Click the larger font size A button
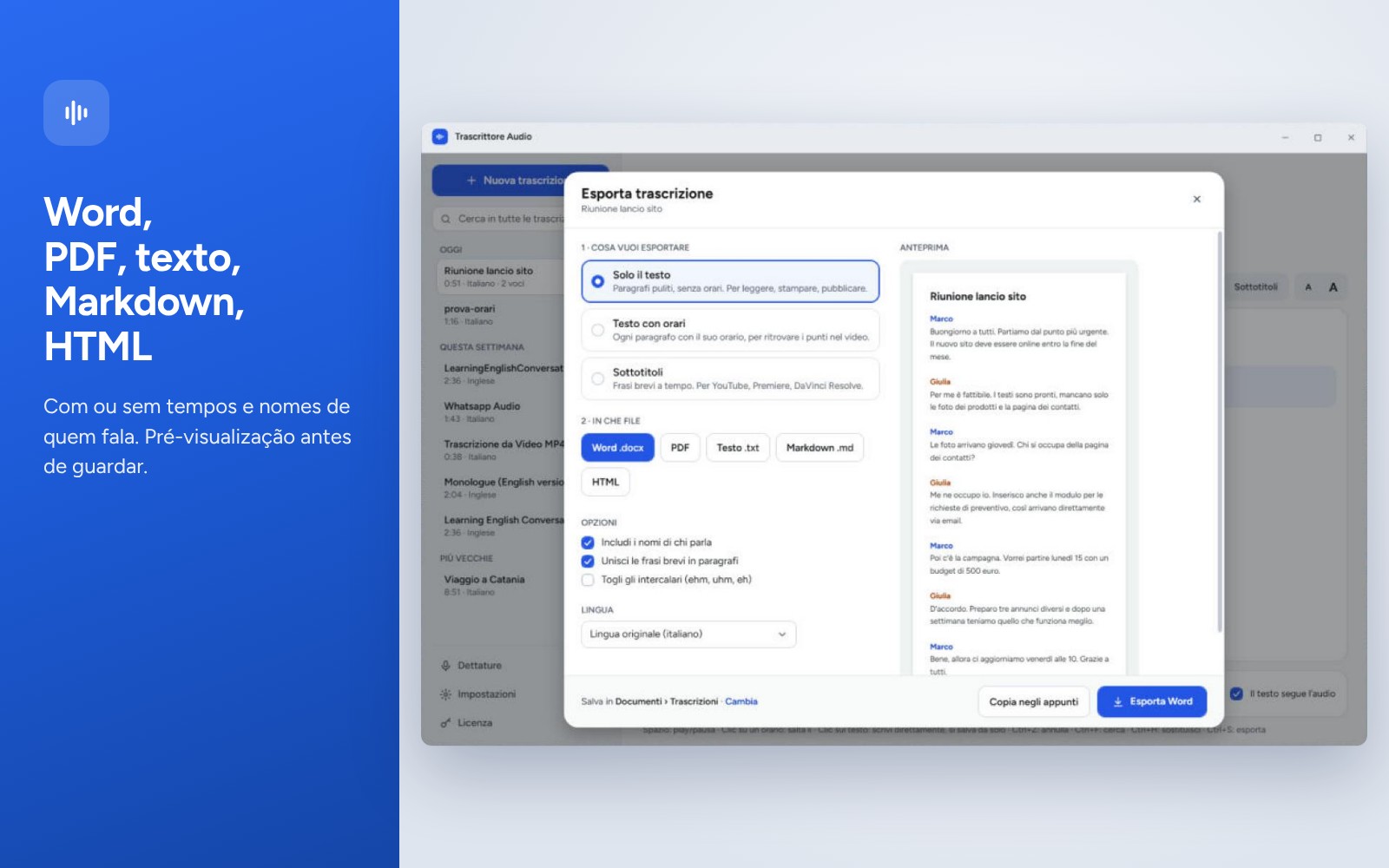Viewport: 1389px width, 868px height. pos(1333,287)
